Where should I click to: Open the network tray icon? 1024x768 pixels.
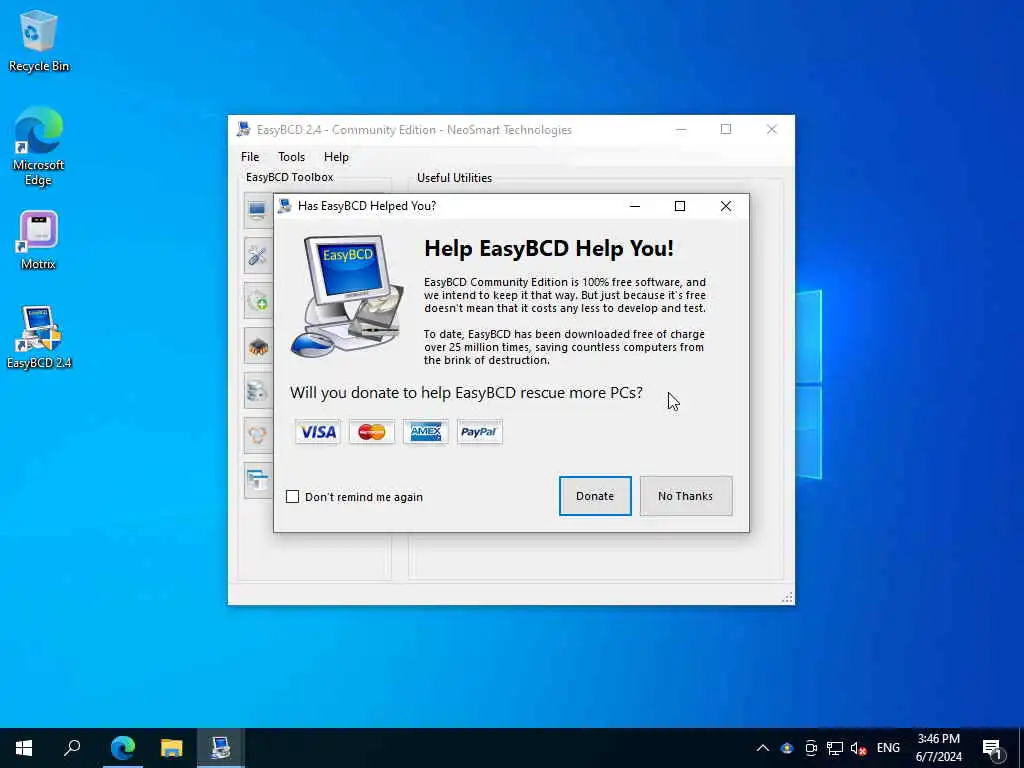[835, 748]
